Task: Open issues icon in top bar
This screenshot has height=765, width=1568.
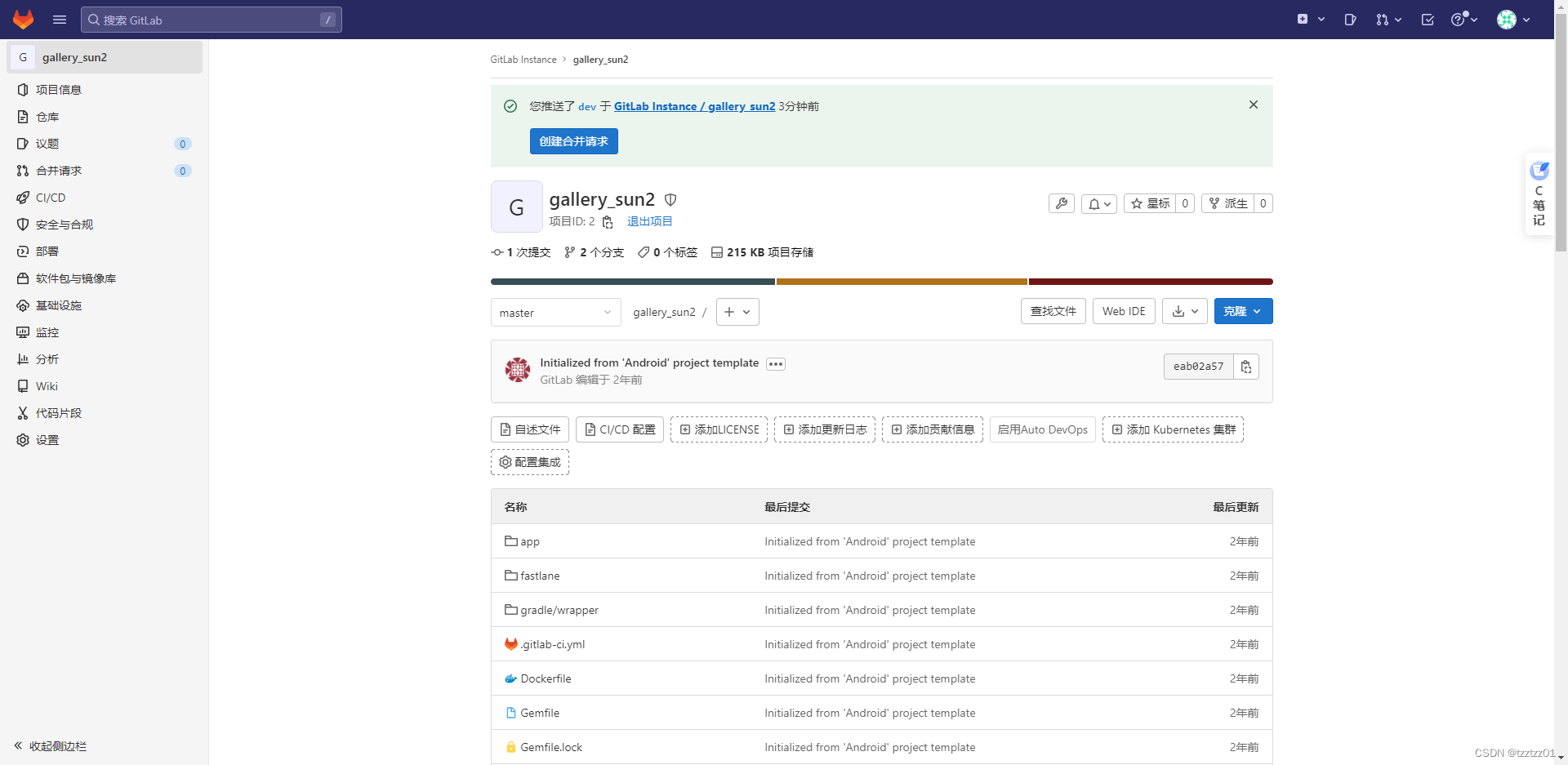Action: [x=1350, y=20]
